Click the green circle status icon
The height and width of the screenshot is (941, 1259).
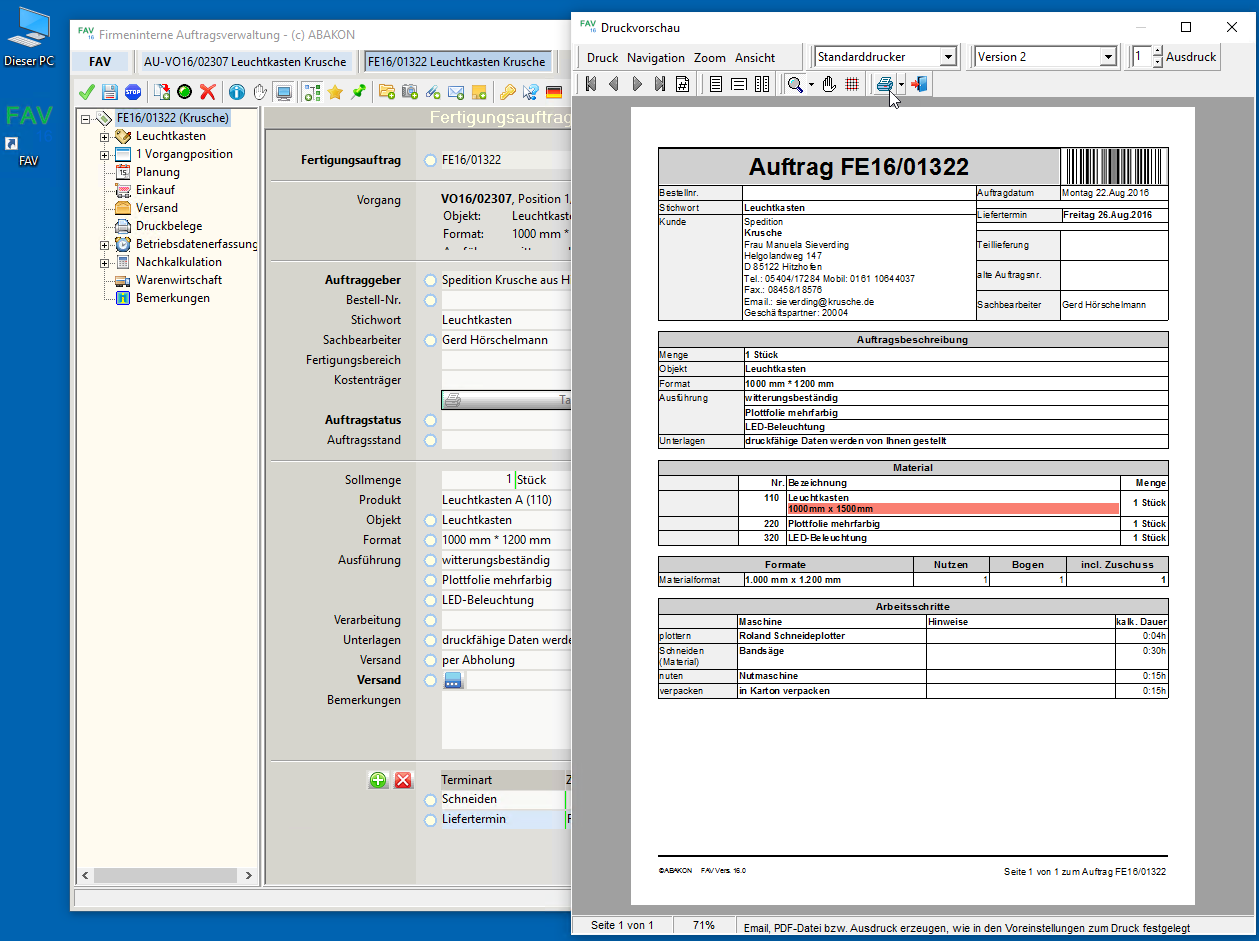[x=185, y=92]
